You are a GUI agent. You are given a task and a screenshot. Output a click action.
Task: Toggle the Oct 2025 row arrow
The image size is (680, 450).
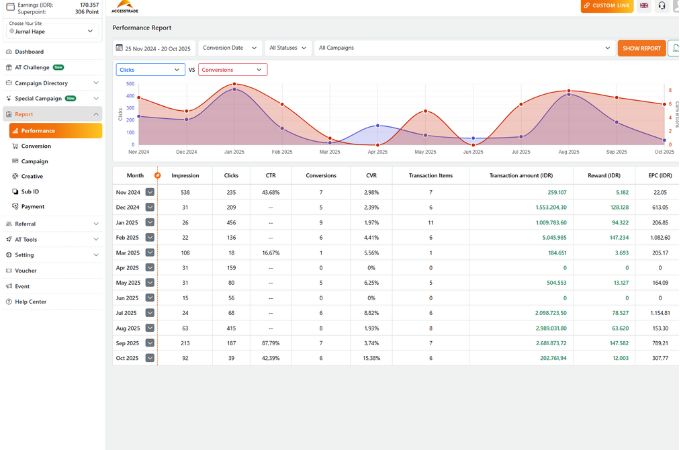click(x=150, y=357)
